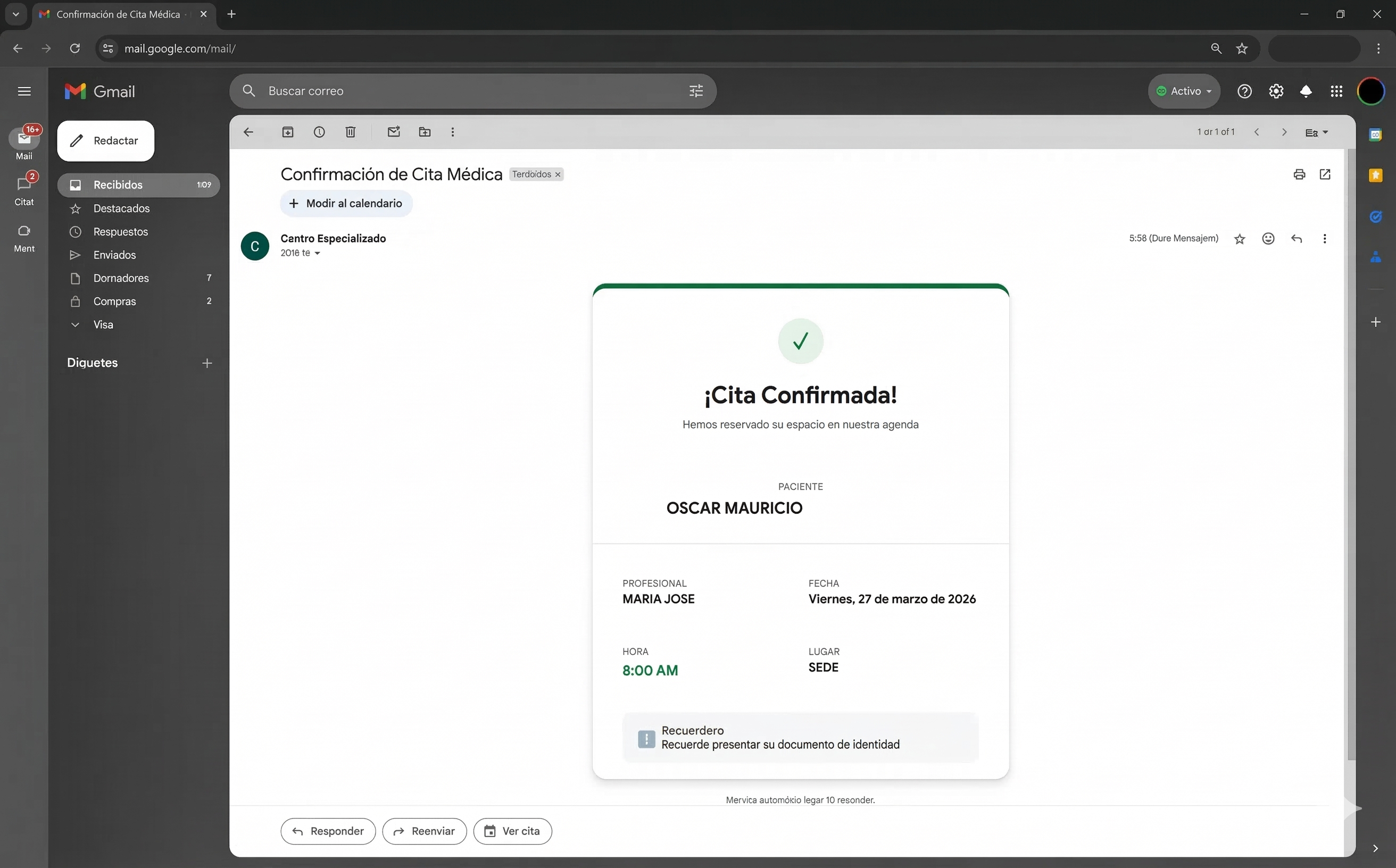Viewport: 1396px width, 868px height.
Task: Add emoji reaction to message
Action: 1268,238
